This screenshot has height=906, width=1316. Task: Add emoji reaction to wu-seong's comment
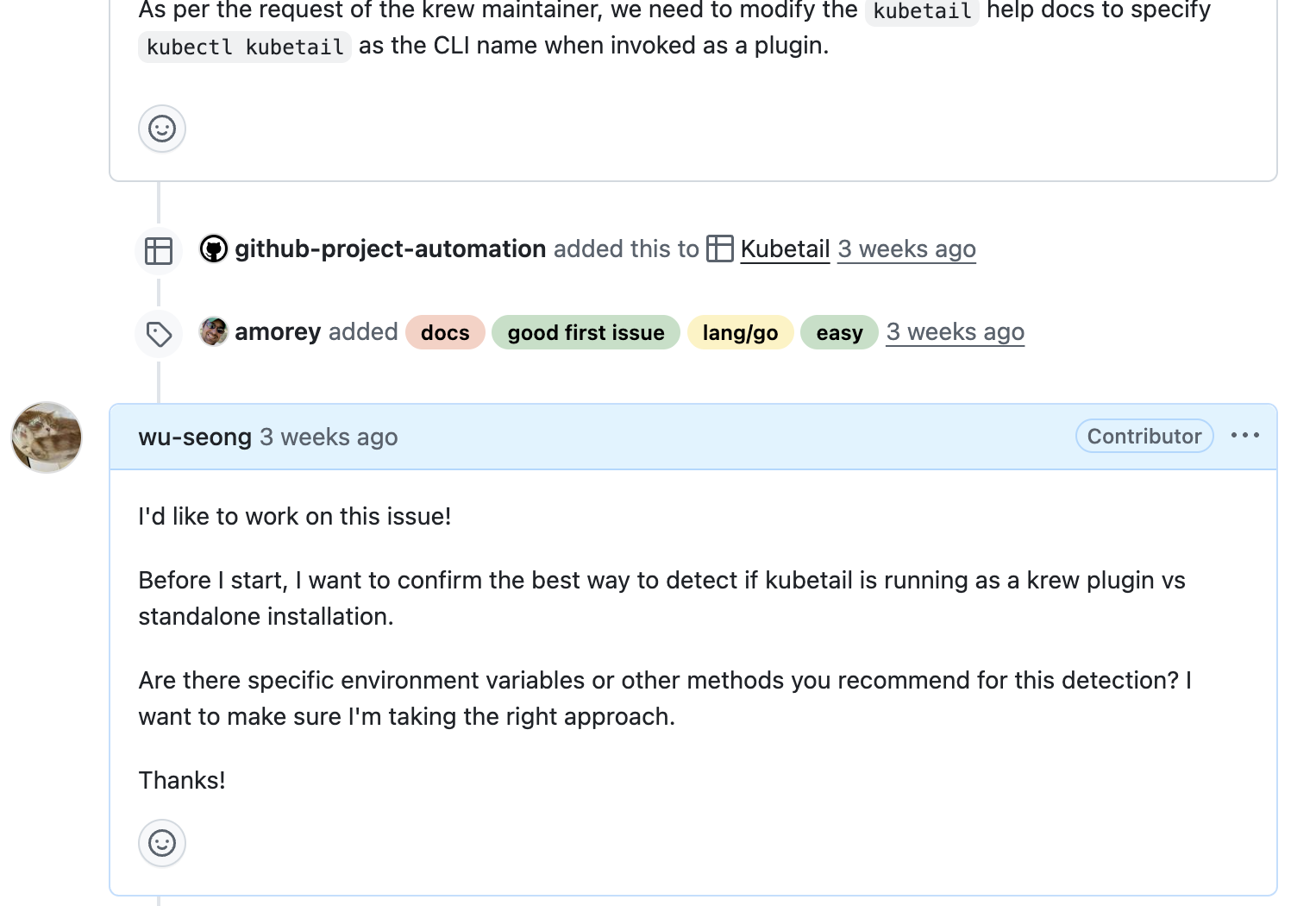[162, 843]
